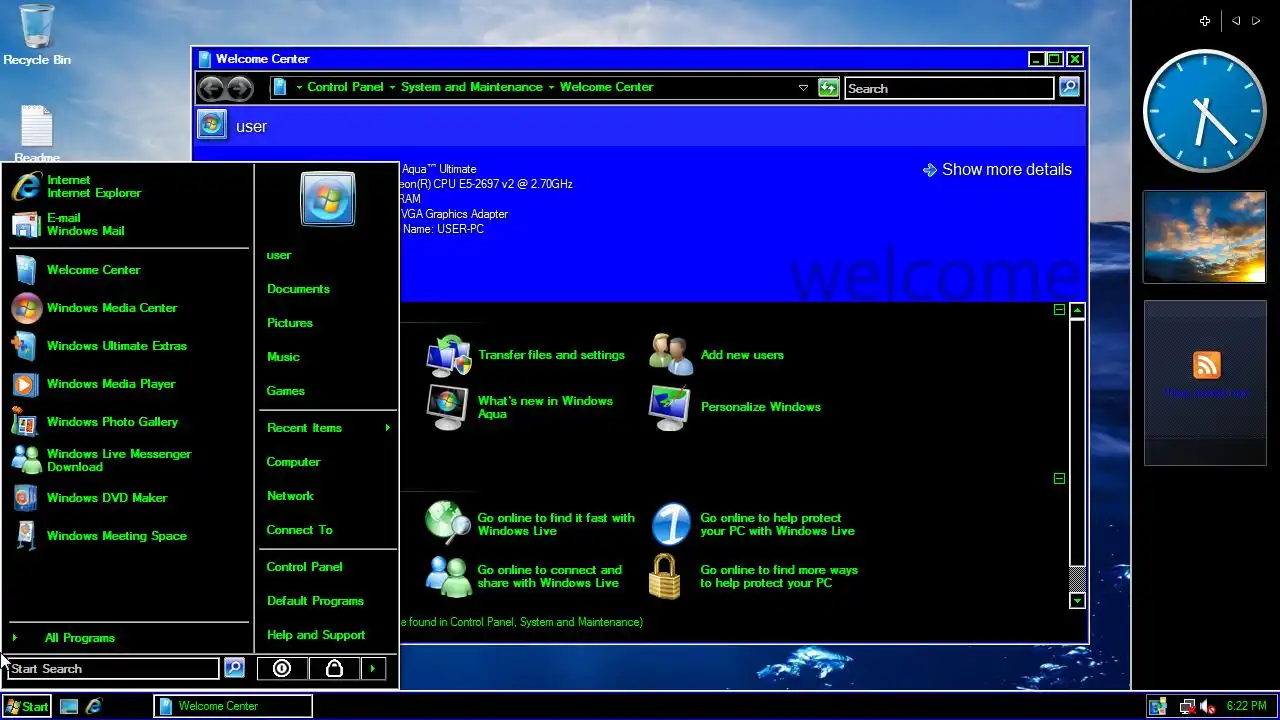The image size is (1280, 720).
Task: Open Windows Meeting Space
Action: click(126, 536)
